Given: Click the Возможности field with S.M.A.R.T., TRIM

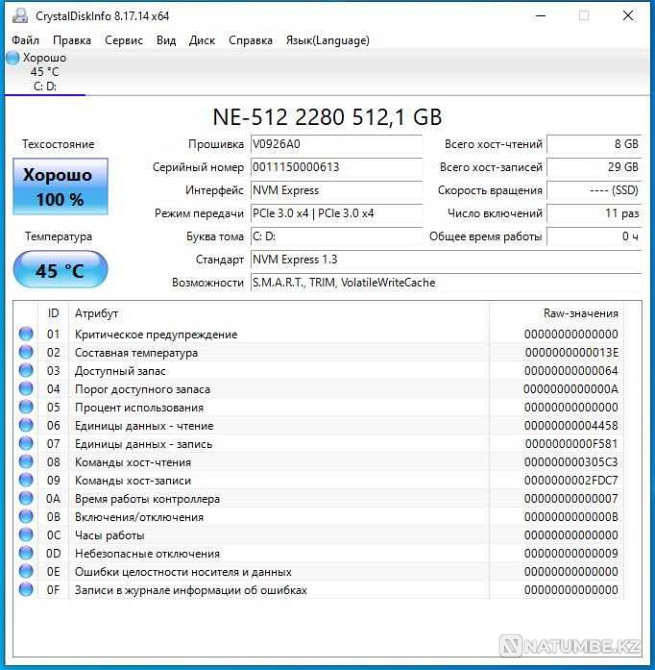Looking at the screenshot, I should 446,282.
